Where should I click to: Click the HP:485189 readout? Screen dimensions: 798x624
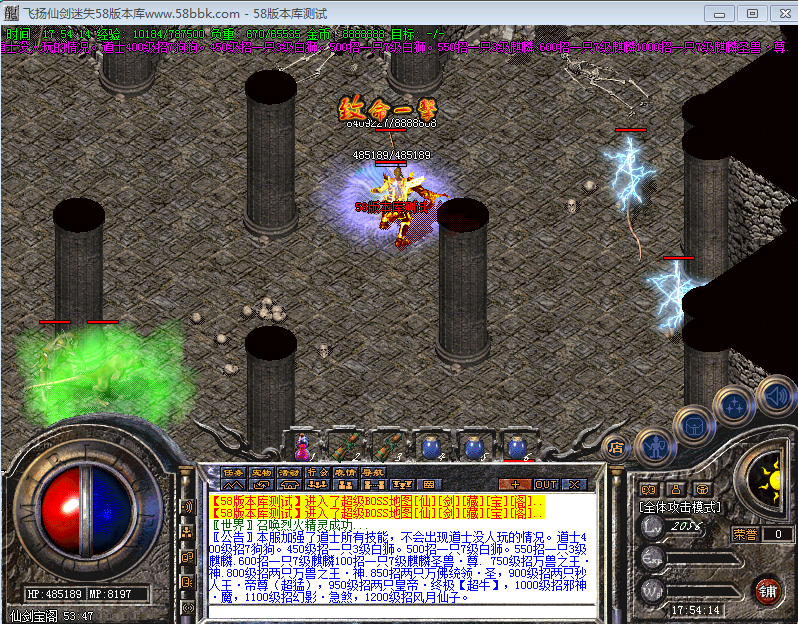(x=54, y=594)
